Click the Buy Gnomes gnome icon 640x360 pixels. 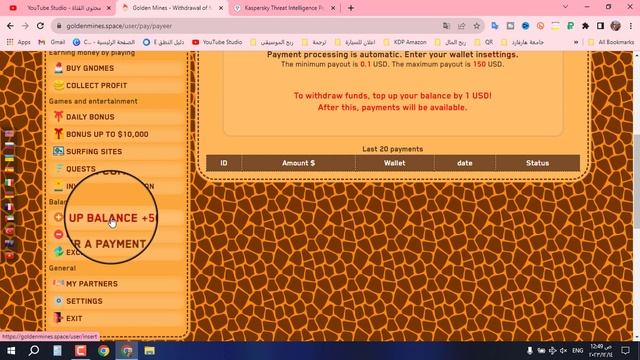click(x=58, y=68)
